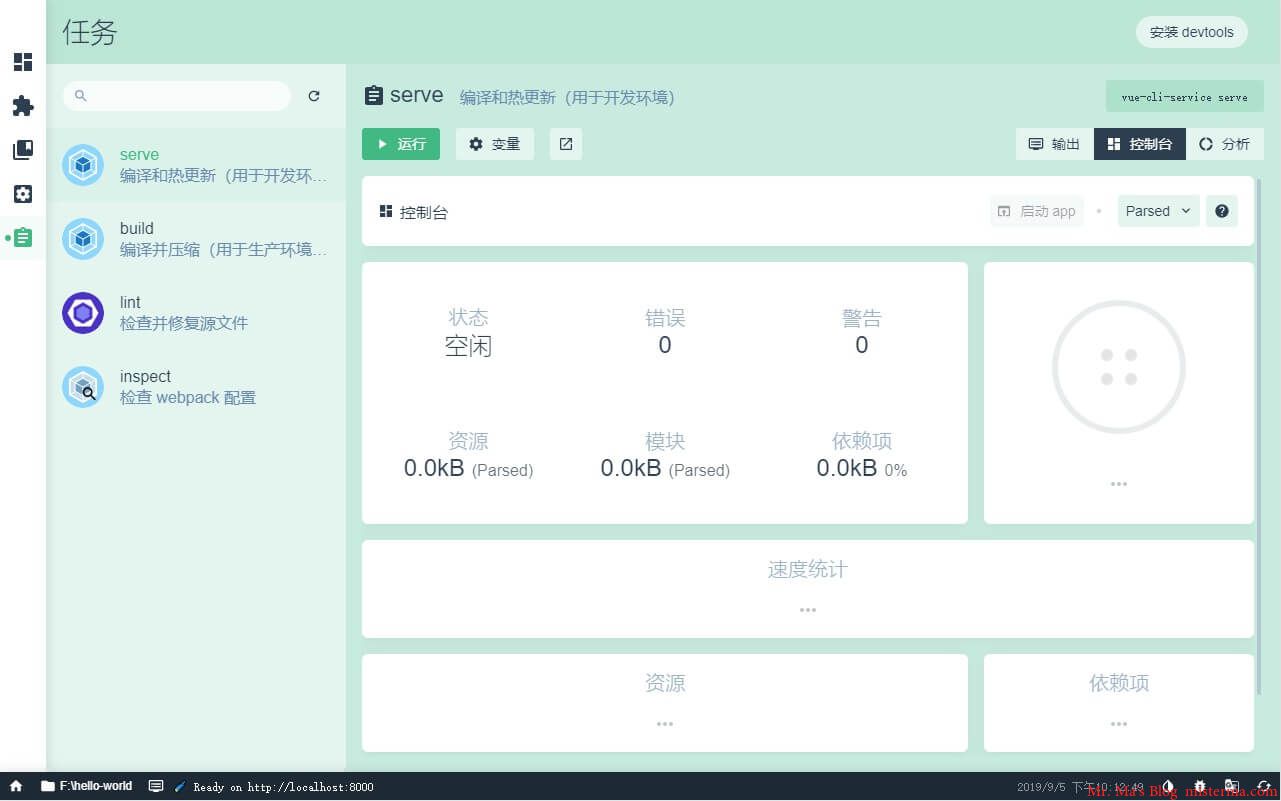Select the serve task in the list

coord(196,165)
